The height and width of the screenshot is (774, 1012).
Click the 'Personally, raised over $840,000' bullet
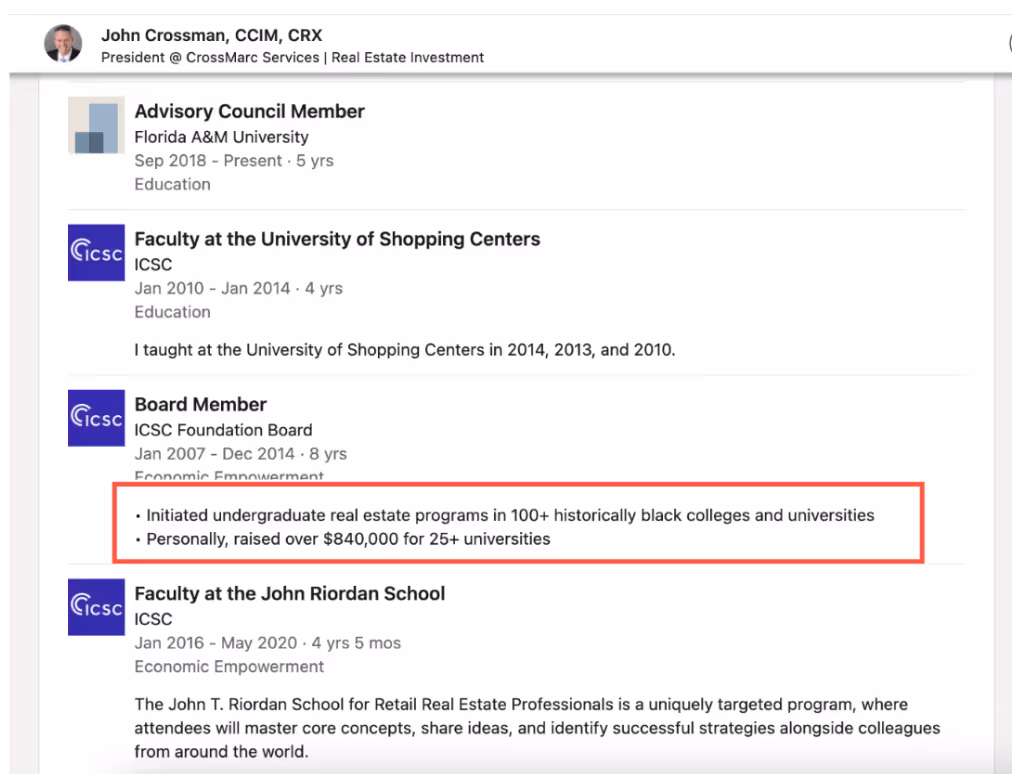pos(343,539)
